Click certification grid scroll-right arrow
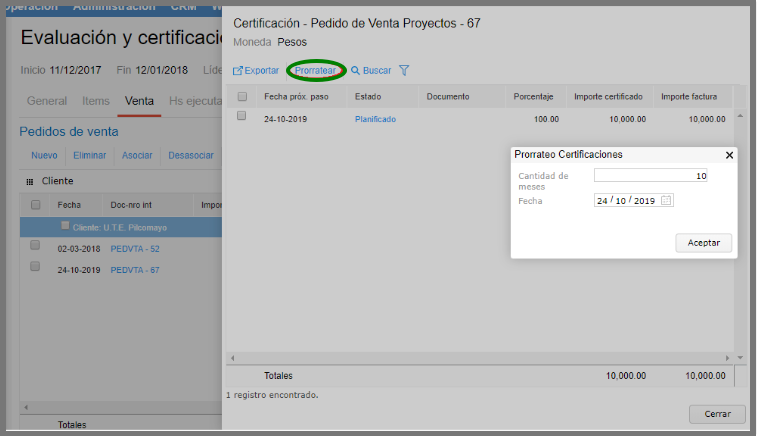This screenshot has width=757, height=436. [x=727, y=358]
